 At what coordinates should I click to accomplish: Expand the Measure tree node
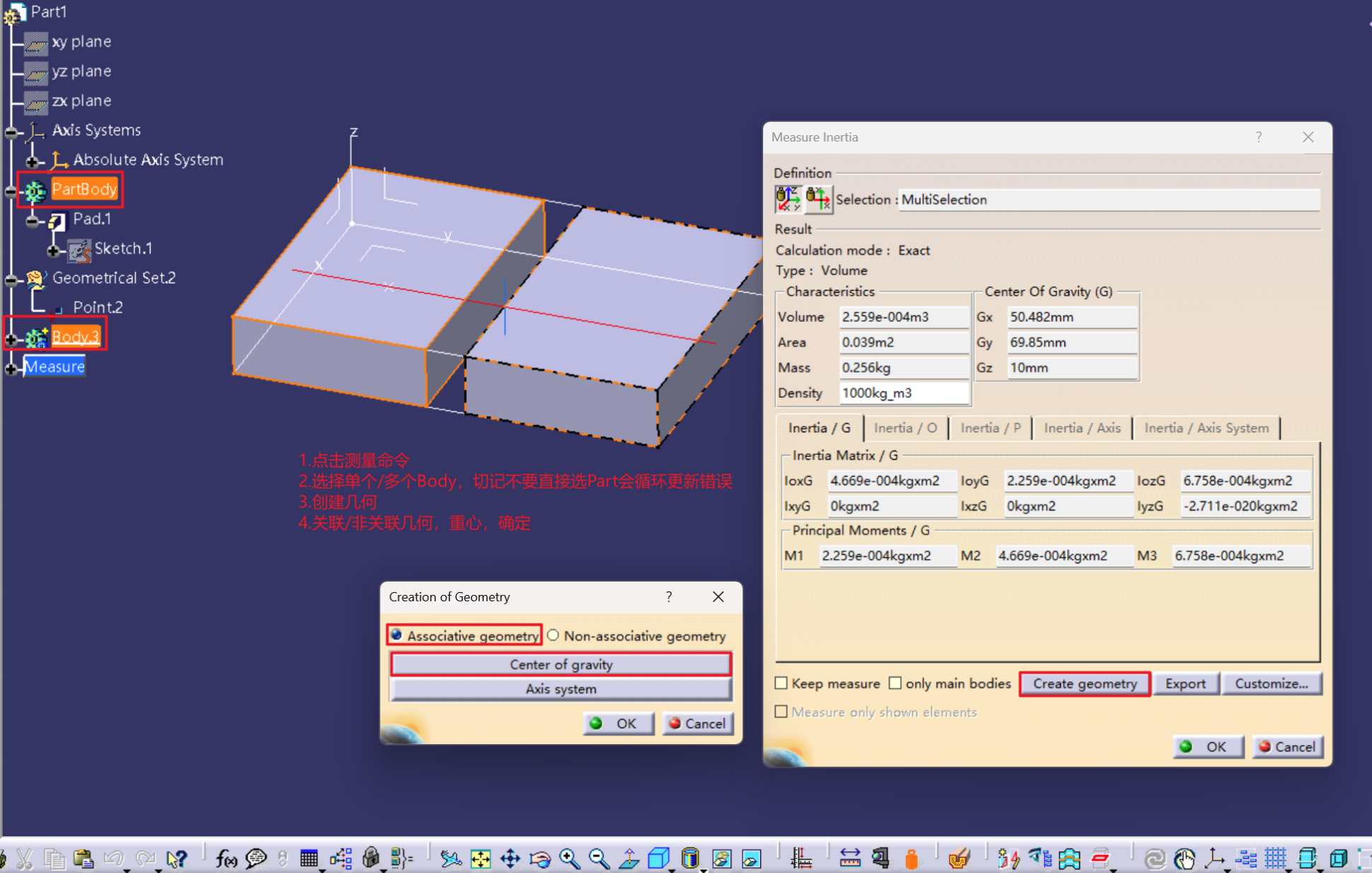[11, 368]
